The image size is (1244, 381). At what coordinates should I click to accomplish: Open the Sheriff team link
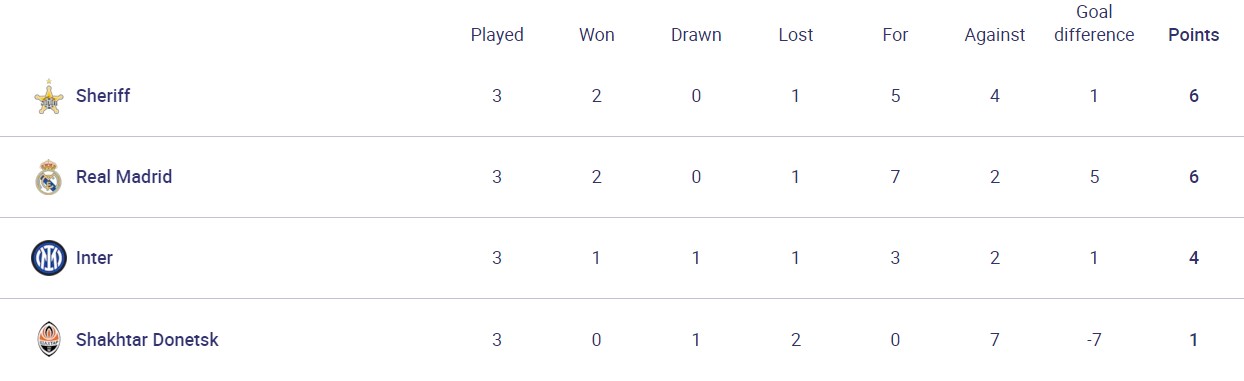pos(103,96)
